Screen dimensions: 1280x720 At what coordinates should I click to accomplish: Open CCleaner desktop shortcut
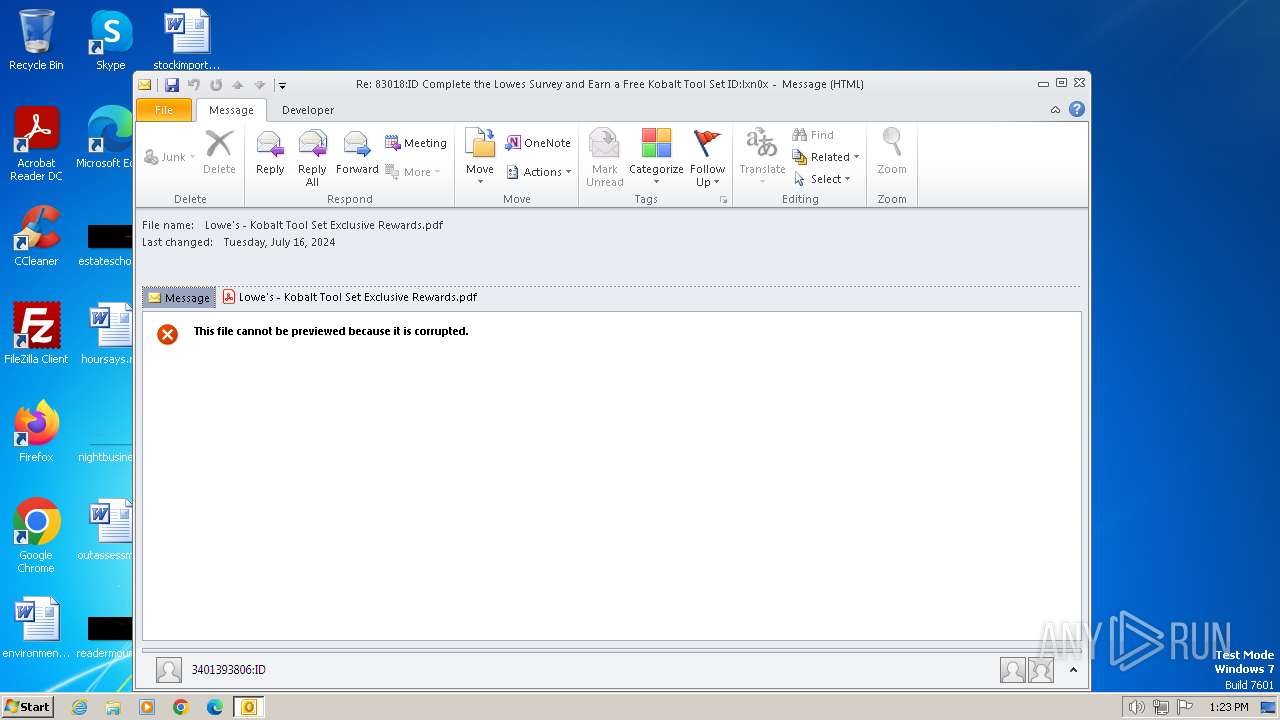click(36, 236)
